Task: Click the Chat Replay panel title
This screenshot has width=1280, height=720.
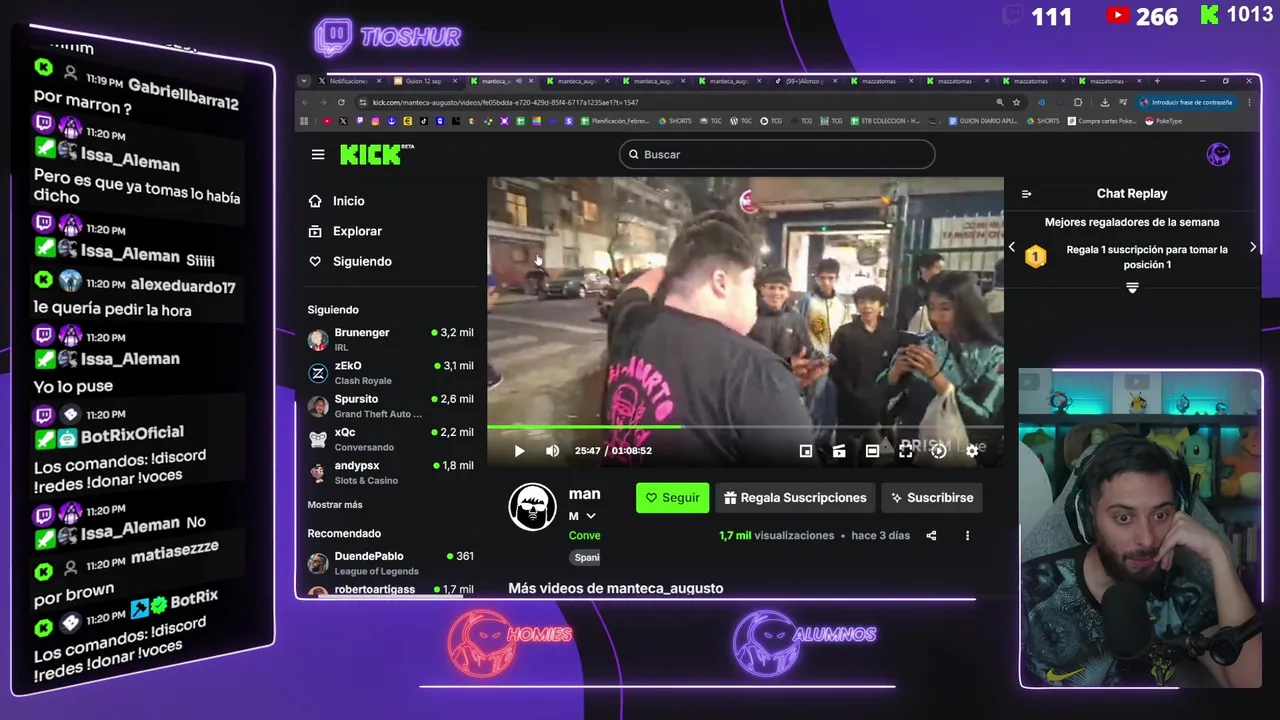Action: (x=1132, y=194)
